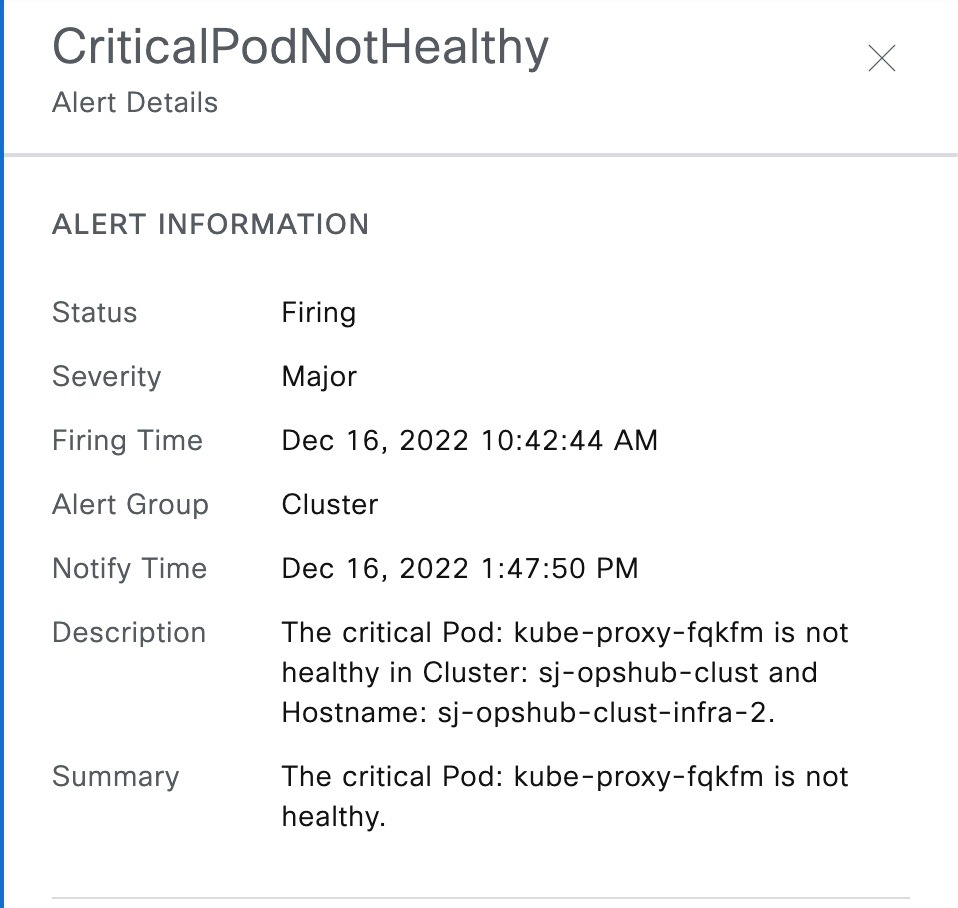
Task: Click the Description field label
Action: click(128, 632)
